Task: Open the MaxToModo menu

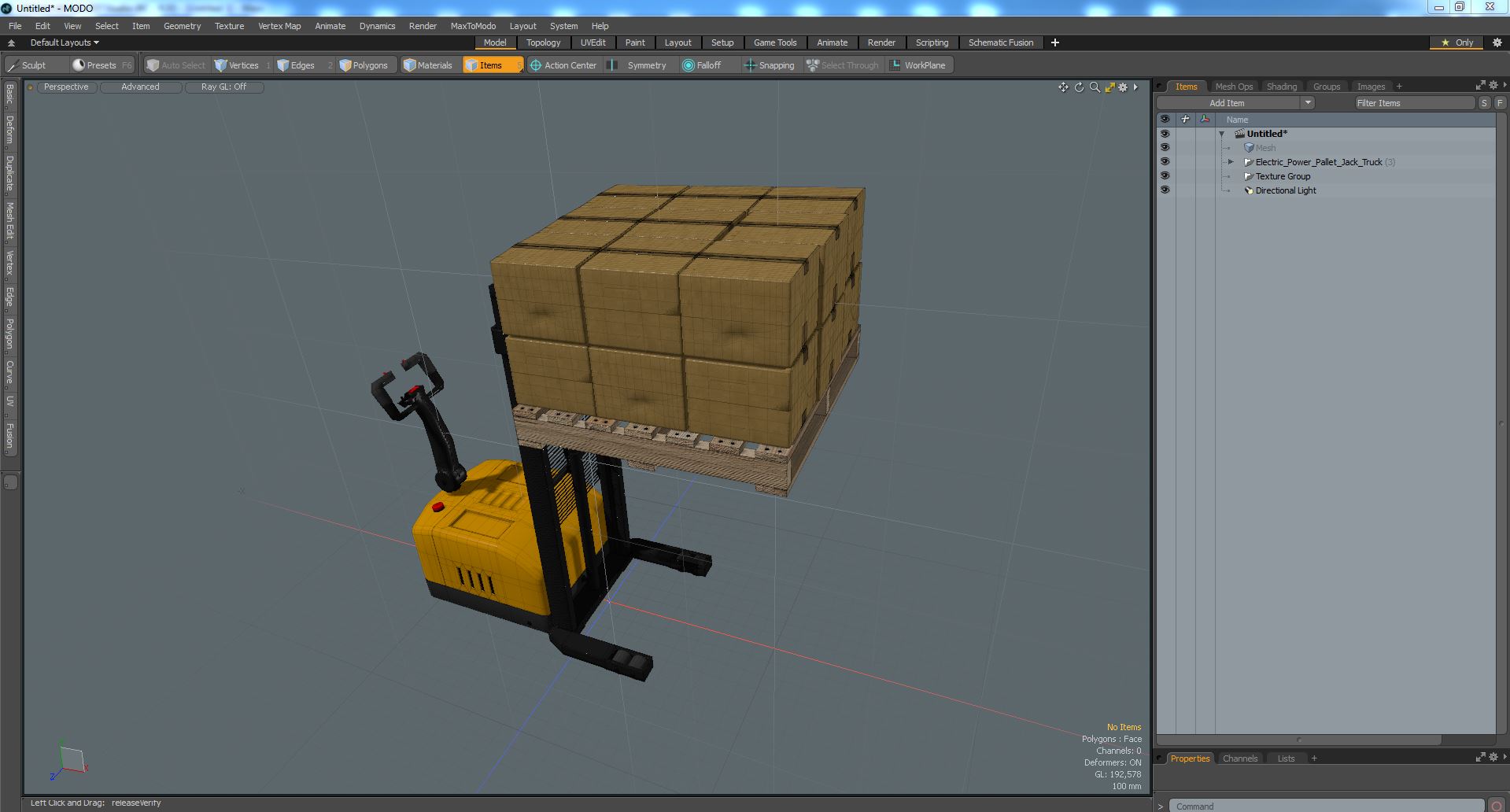Action: (473, 26)
